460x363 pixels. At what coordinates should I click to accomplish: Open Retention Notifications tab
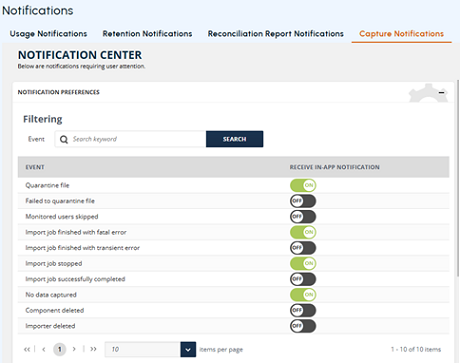(x=147, y=34)
